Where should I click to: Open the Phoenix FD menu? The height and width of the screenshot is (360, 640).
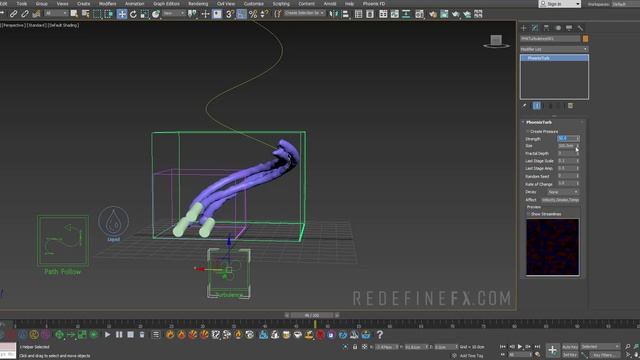373,4
